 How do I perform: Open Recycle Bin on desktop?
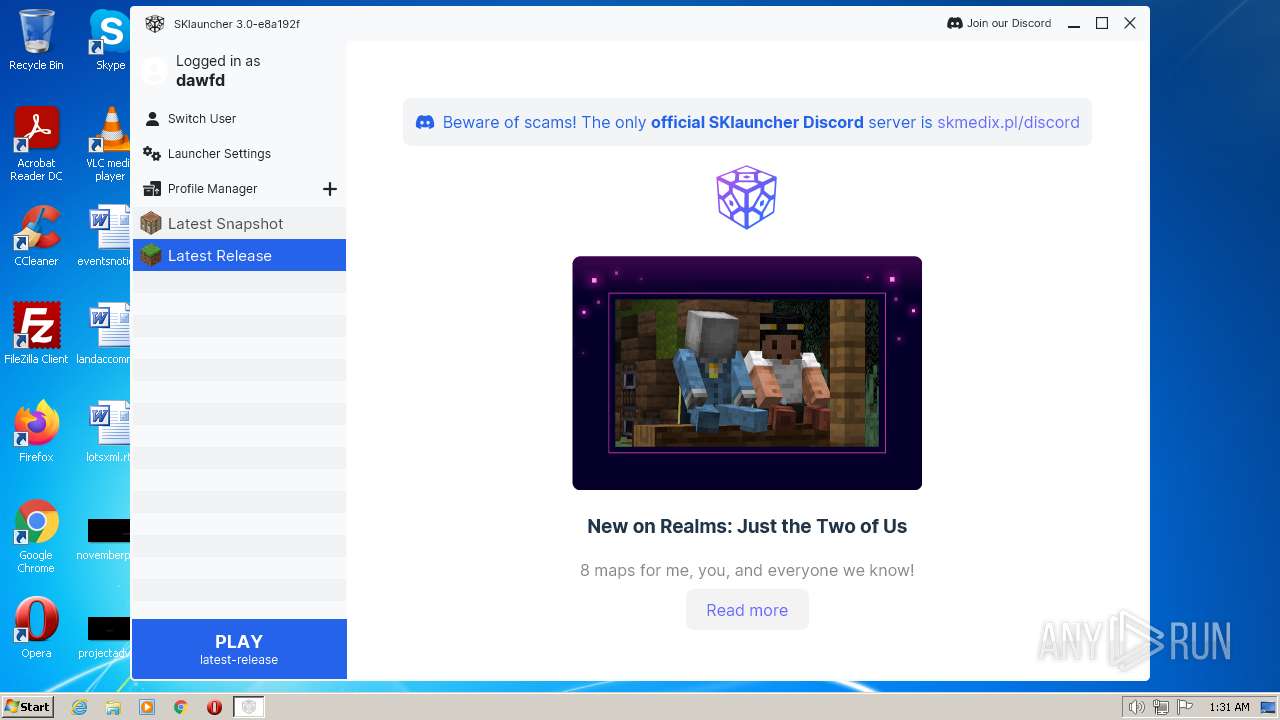[36, 40]
